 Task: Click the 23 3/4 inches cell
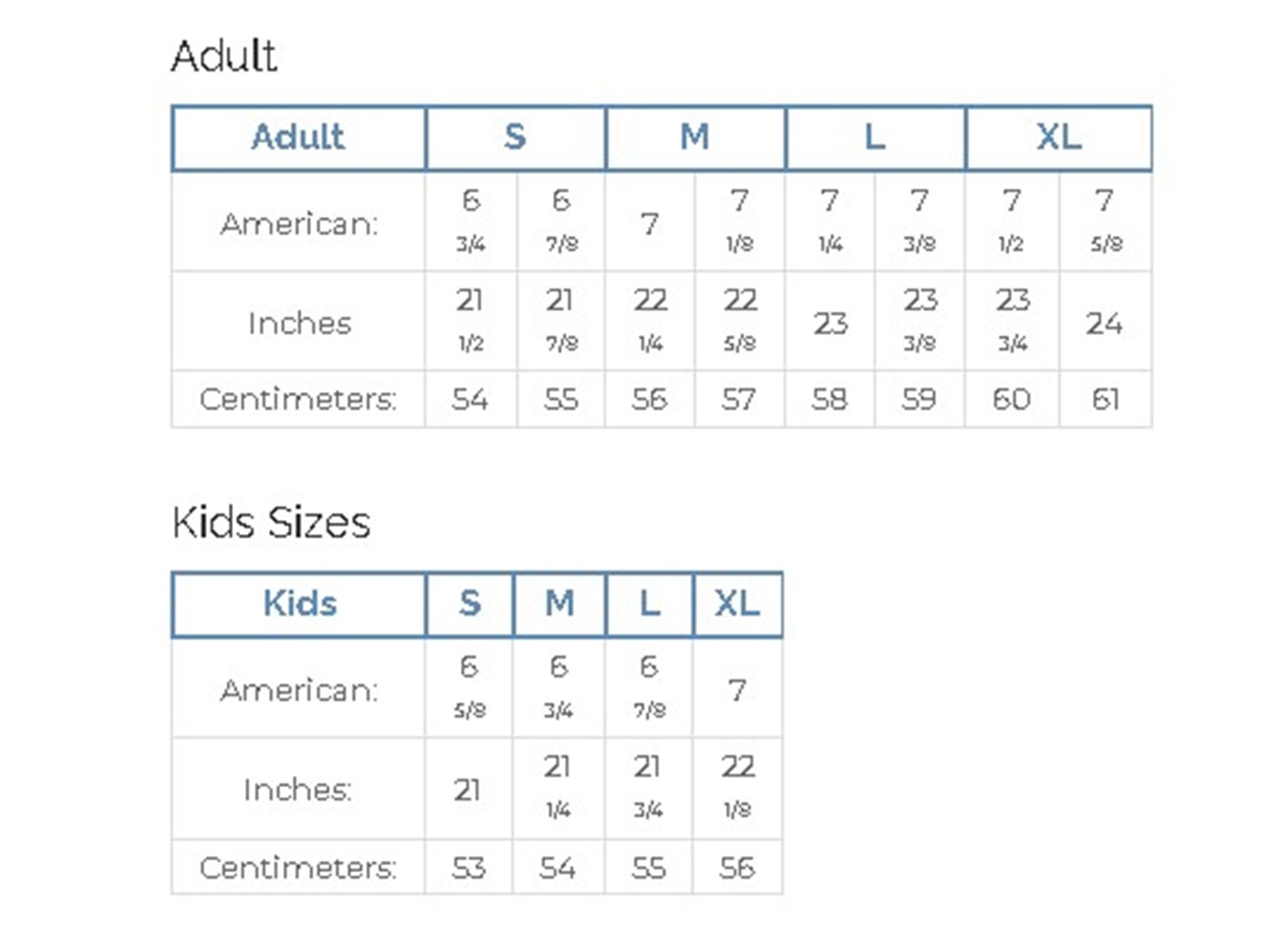(x=1013, y=320)
